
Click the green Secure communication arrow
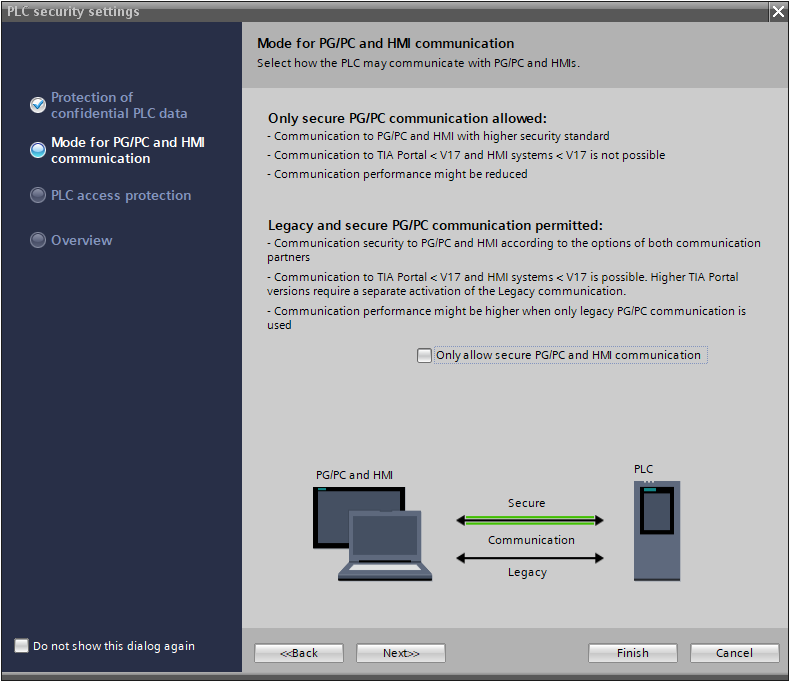click(x=530, y=520)
